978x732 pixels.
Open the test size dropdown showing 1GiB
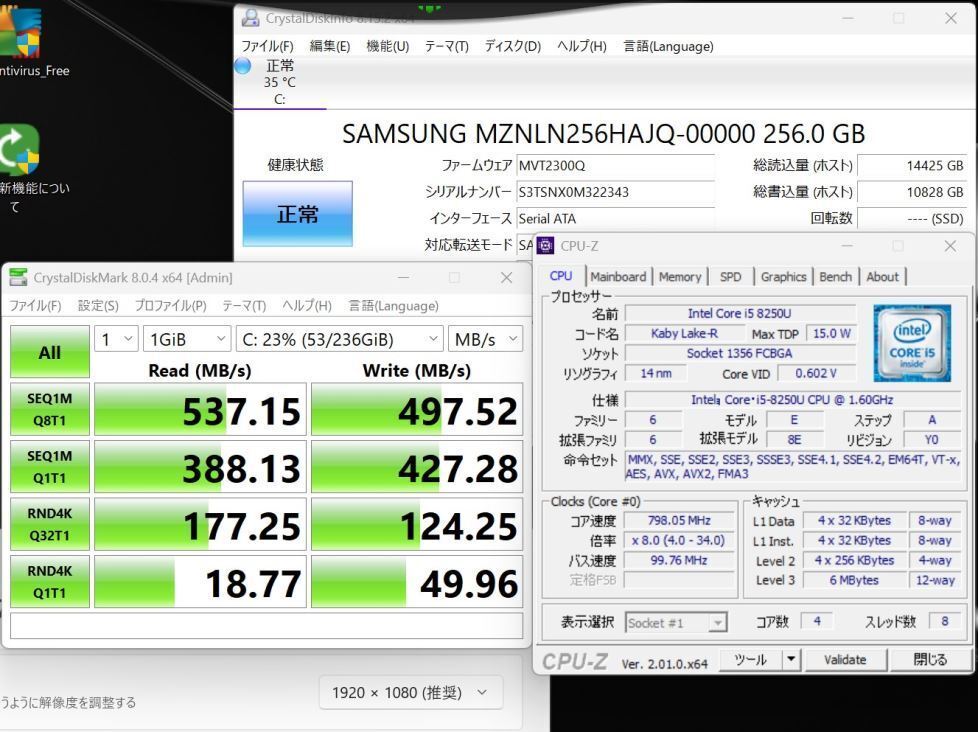click(x=186, y=339)
